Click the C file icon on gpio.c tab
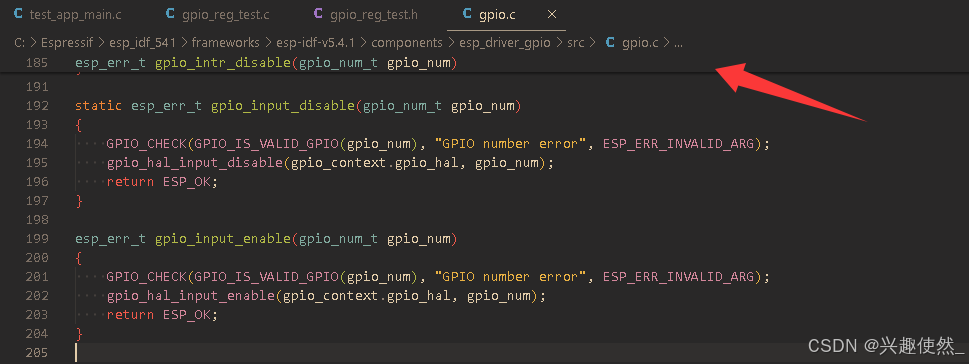The height and width of the screenshot is (364, 969). (x=467, y=14)
